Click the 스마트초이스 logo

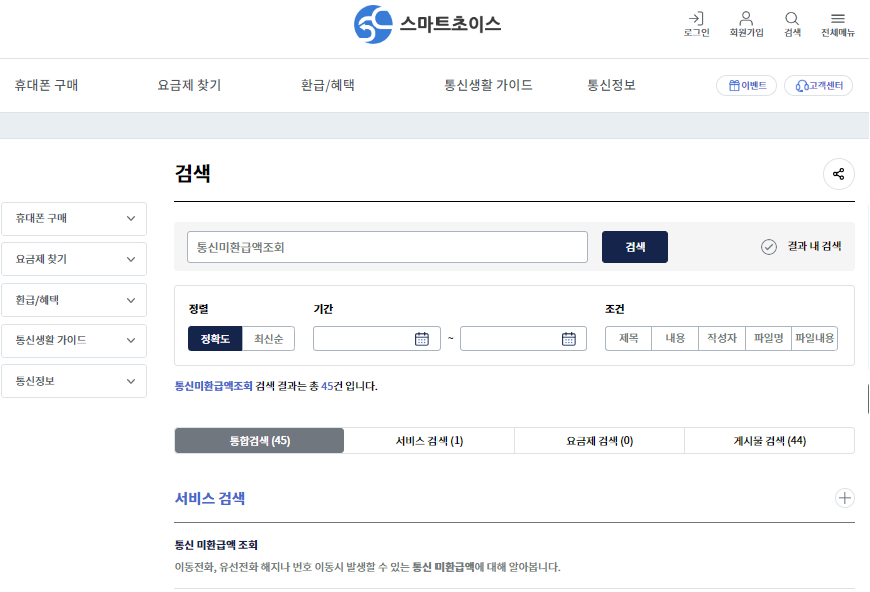pyautogui.click(x=428, y=24)
